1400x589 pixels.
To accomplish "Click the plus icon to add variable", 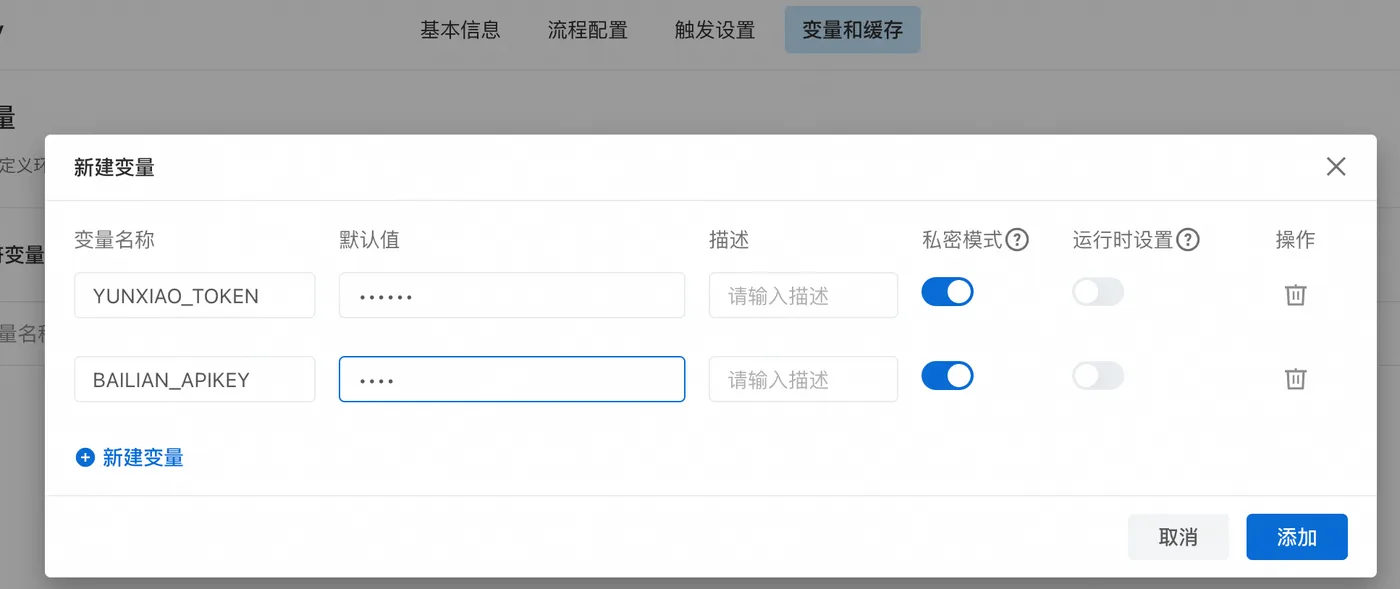I will 85,458.
